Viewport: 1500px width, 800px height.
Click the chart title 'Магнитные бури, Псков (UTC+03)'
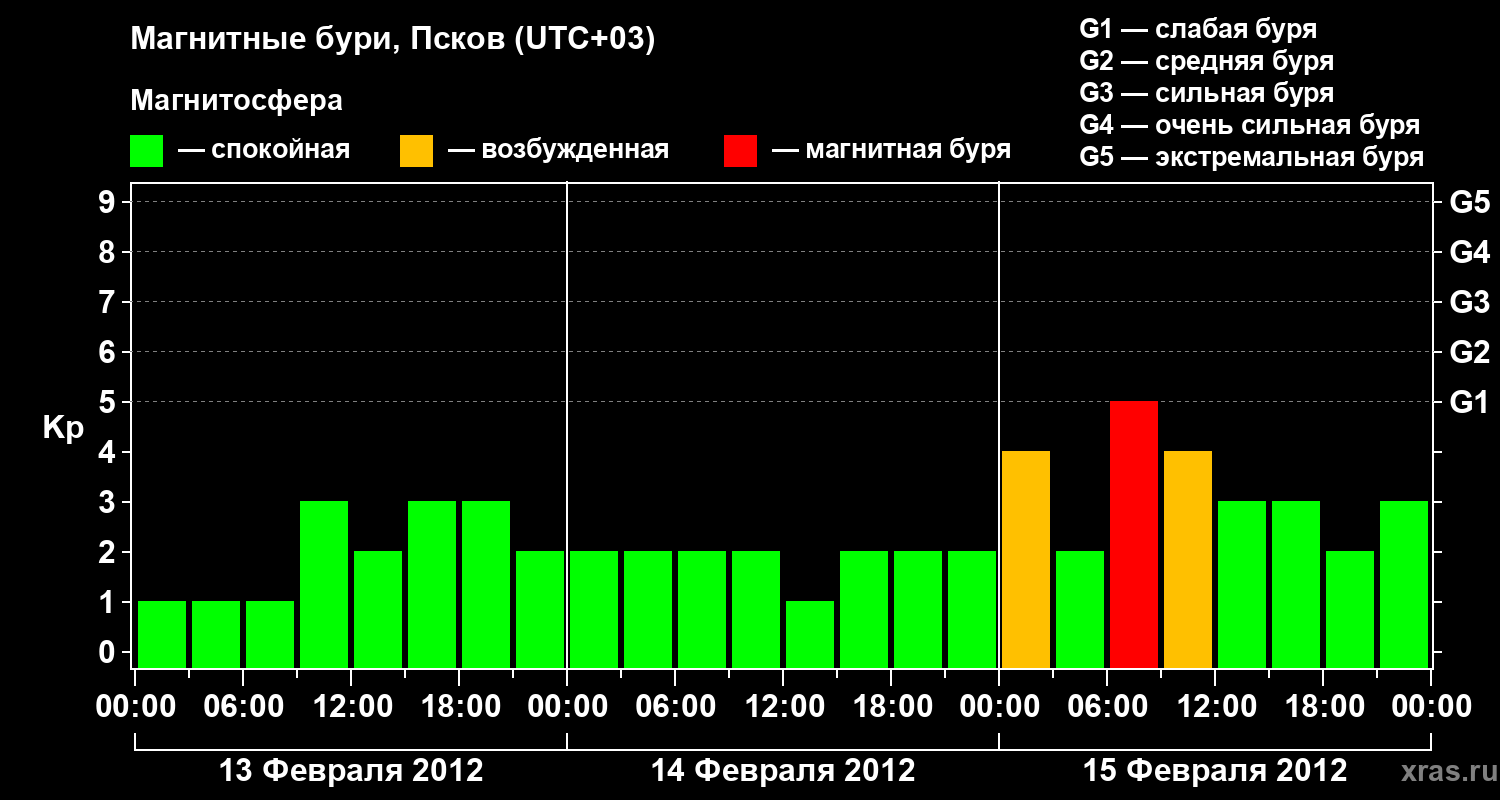393,41
